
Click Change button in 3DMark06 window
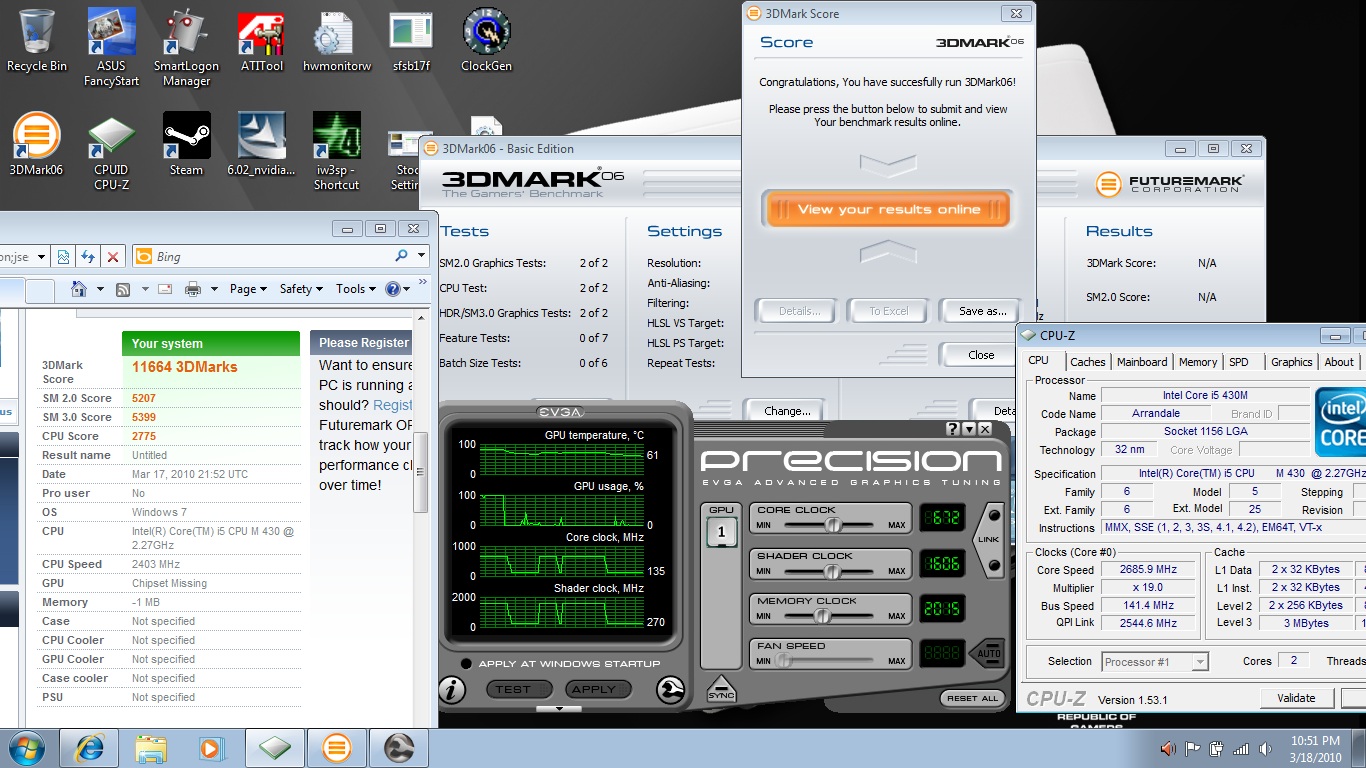(x=787, y=411)
